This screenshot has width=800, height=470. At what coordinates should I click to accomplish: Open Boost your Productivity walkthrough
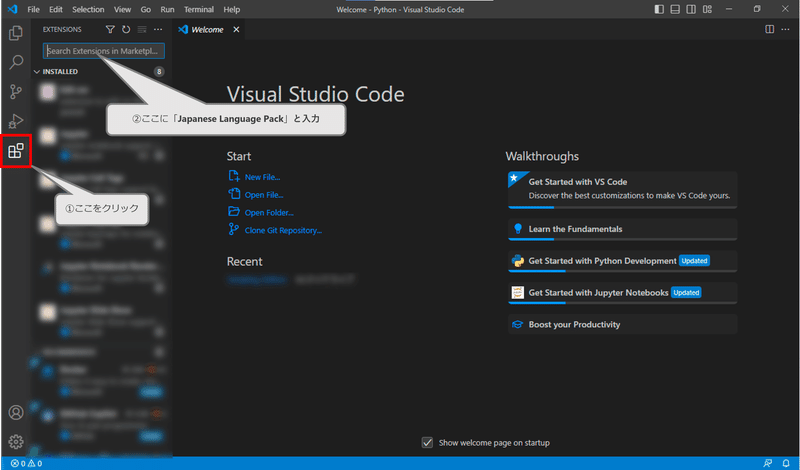coord(622,325)
